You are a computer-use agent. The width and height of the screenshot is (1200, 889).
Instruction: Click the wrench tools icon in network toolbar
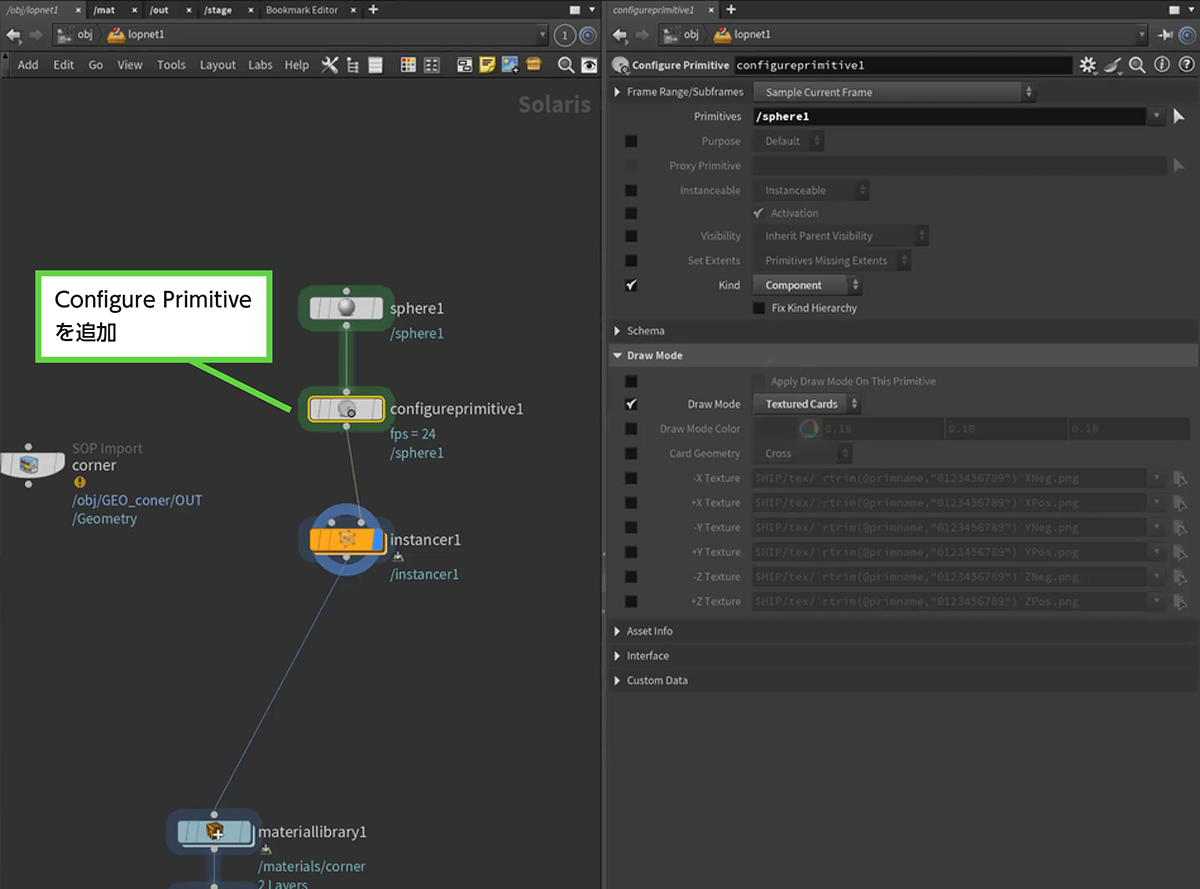[x=329, y=65]
